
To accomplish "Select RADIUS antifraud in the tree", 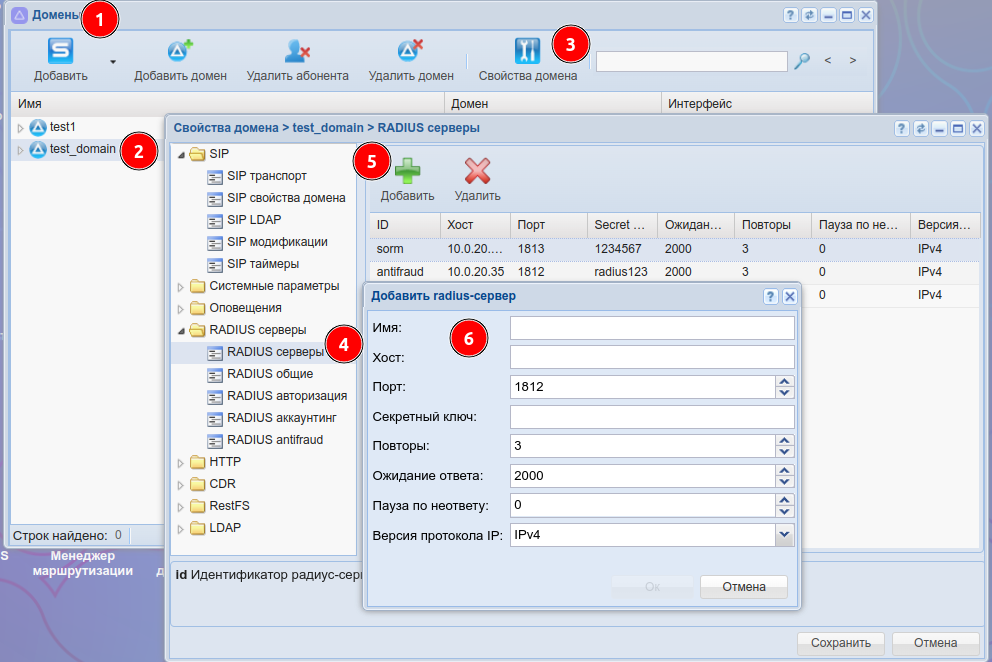I will point(274,440).
